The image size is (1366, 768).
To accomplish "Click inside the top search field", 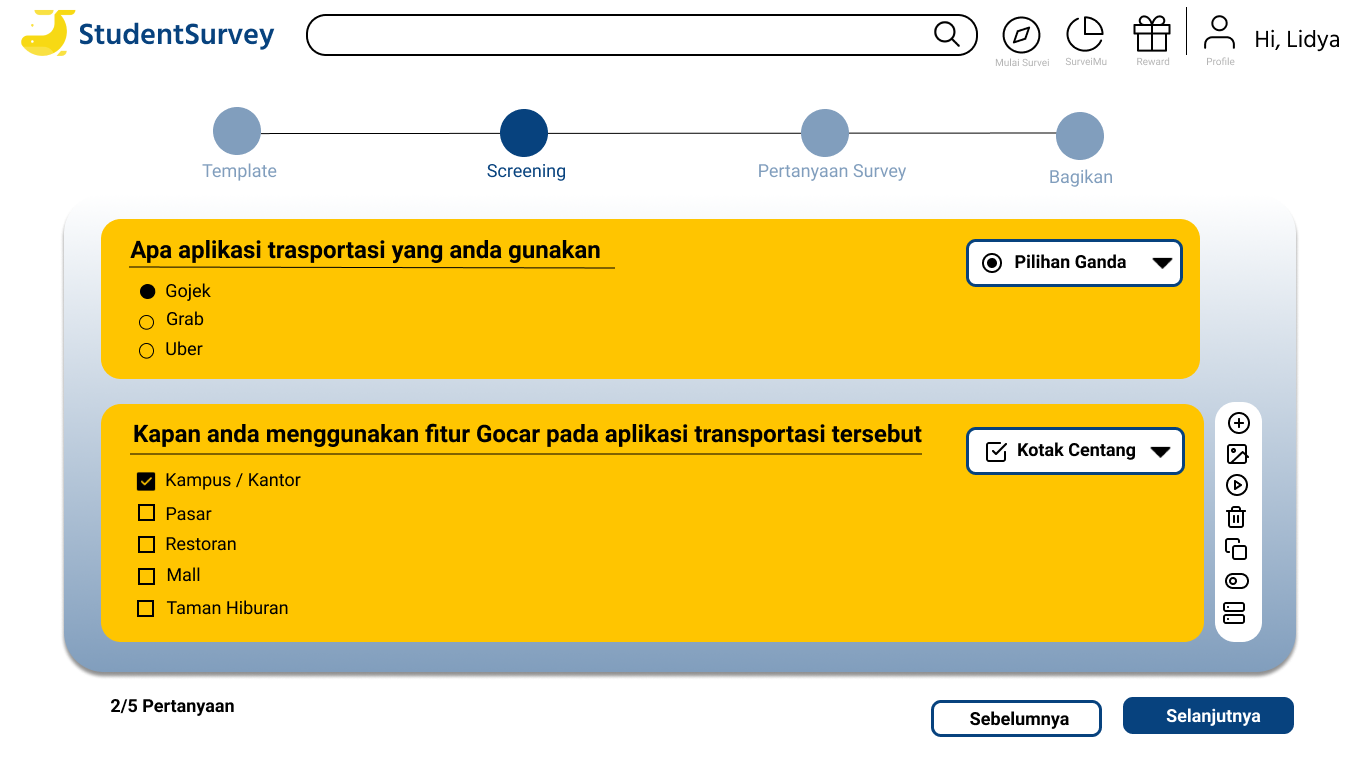I will tap(641, 35).
